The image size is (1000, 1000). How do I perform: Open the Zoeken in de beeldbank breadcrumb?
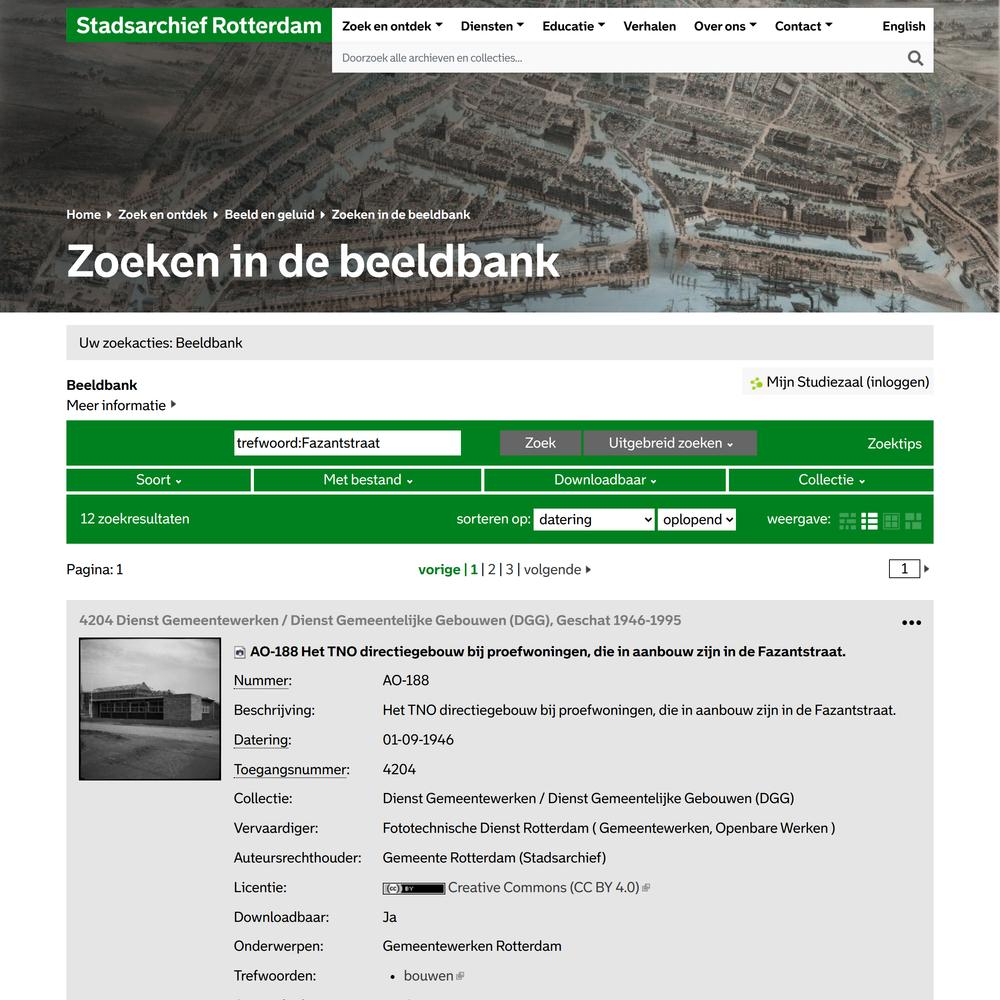tap(401, 214)
